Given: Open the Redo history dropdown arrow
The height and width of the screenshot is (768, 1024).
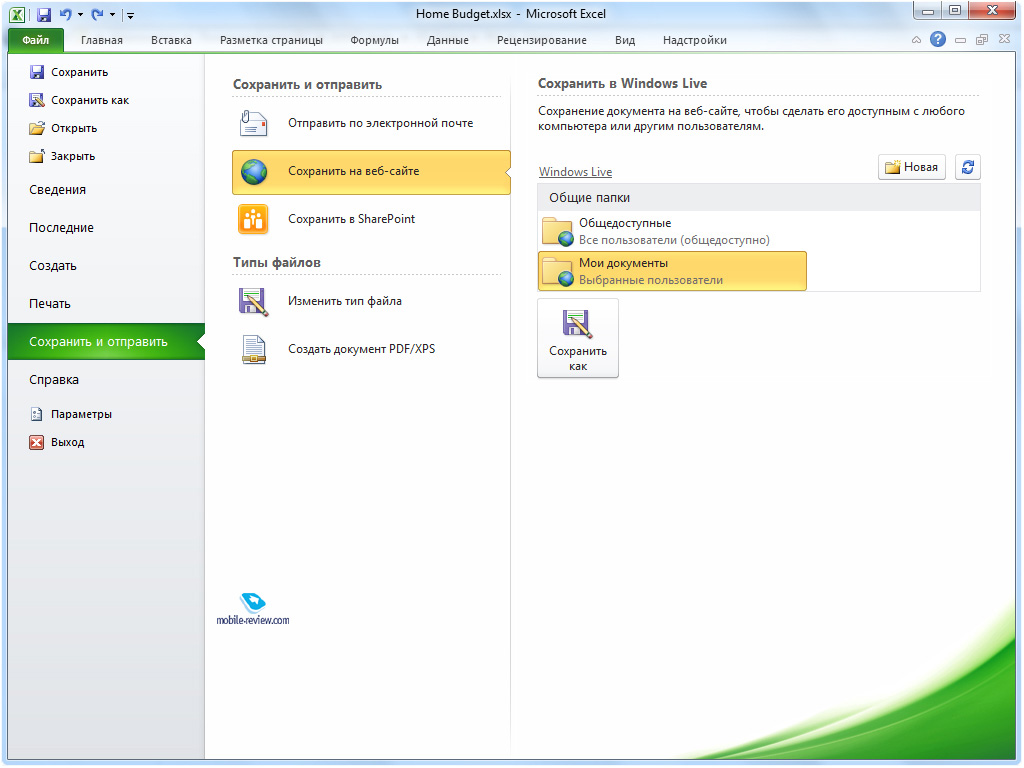Looking at the screenshot, I should point(112,14).
